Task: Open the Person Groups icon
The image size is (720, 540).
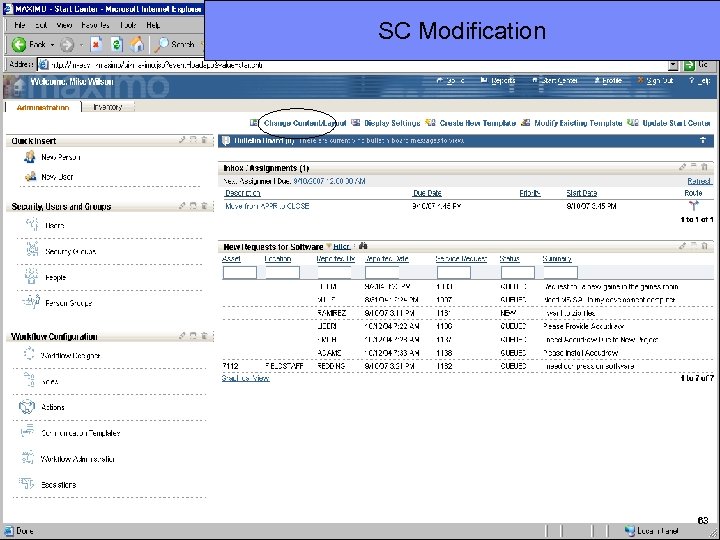Action: click(31, 302)
